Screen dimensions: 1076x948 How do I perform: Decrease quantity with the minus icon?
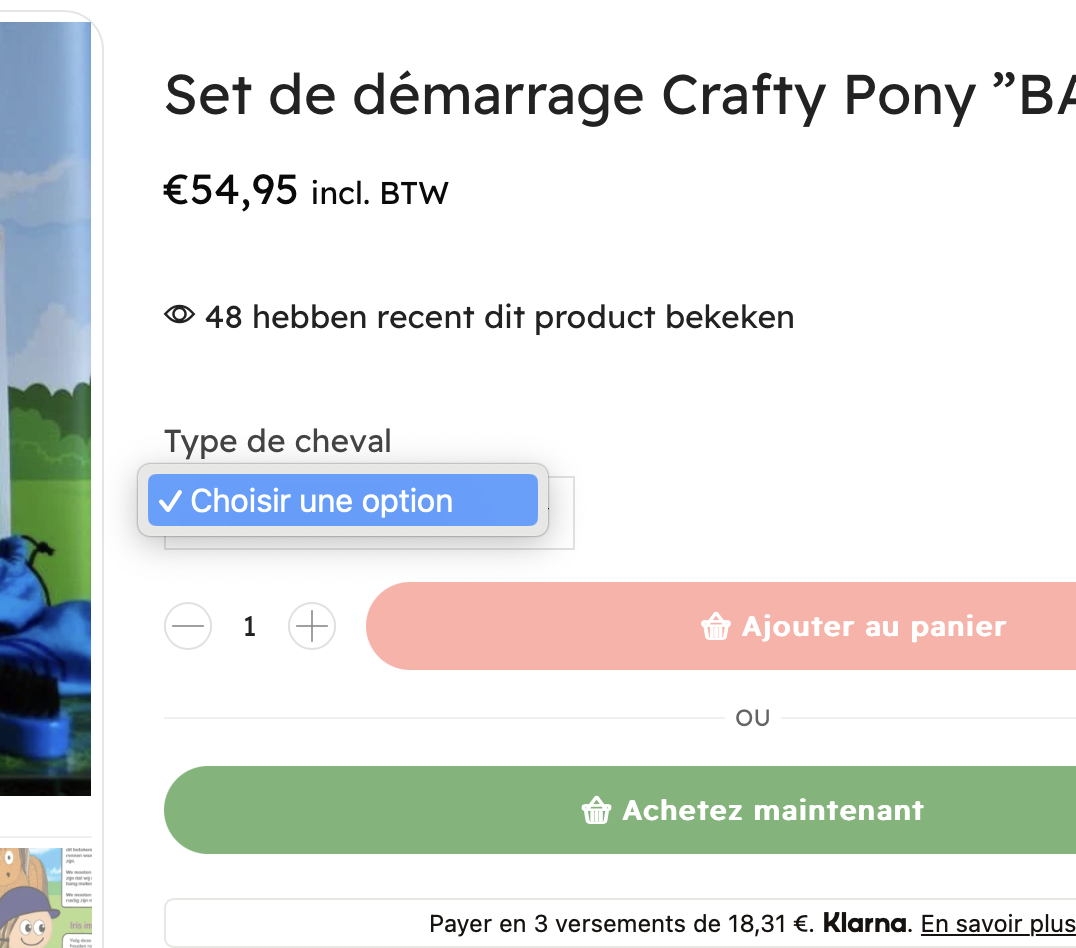pos(188,626)
